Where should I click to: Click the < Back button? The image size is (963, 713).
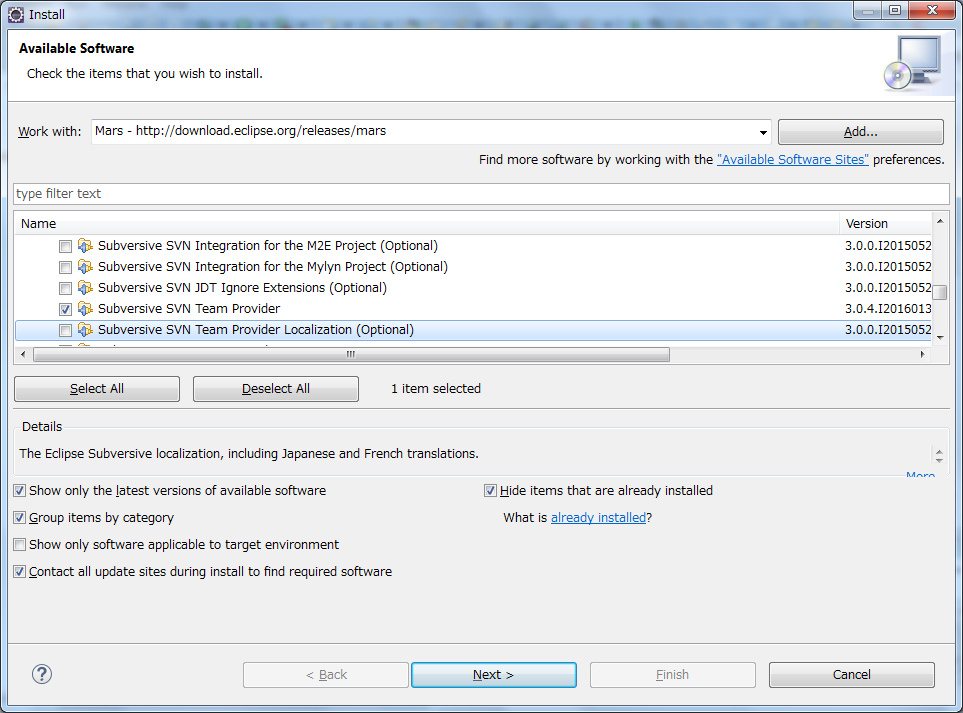(x=326, y=675)
